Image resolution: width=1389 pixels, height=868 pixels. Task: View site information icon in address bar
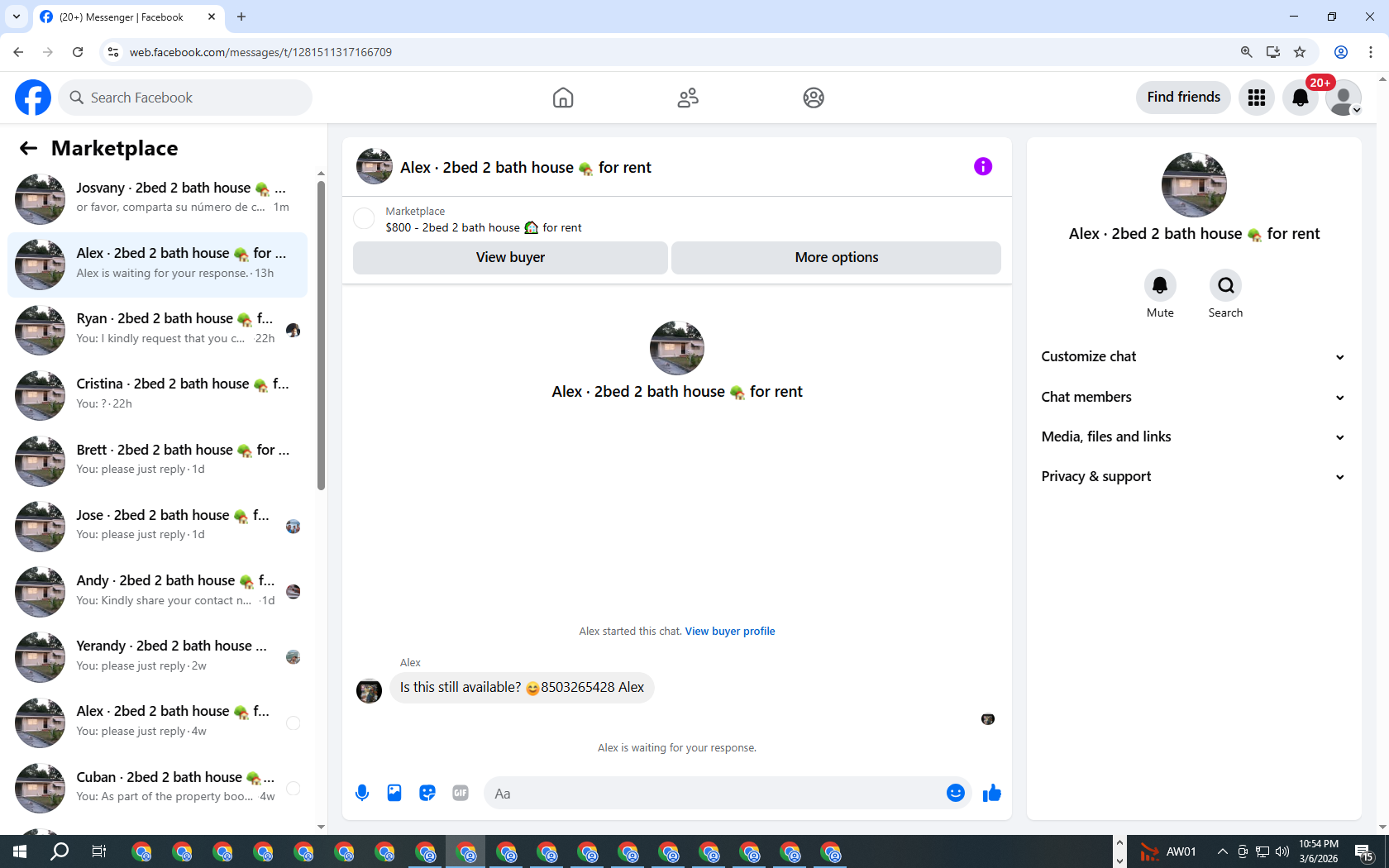tap(113, 52)
